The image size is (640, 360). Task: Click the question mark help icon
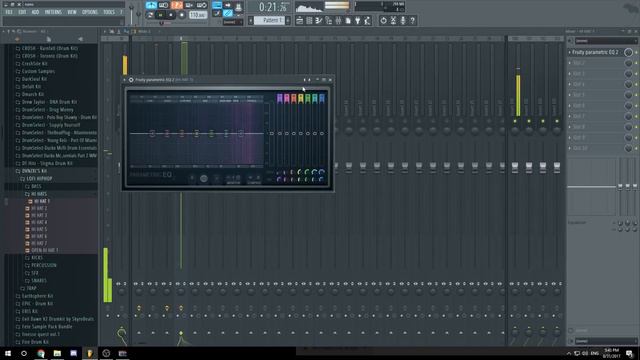[413, 20]
